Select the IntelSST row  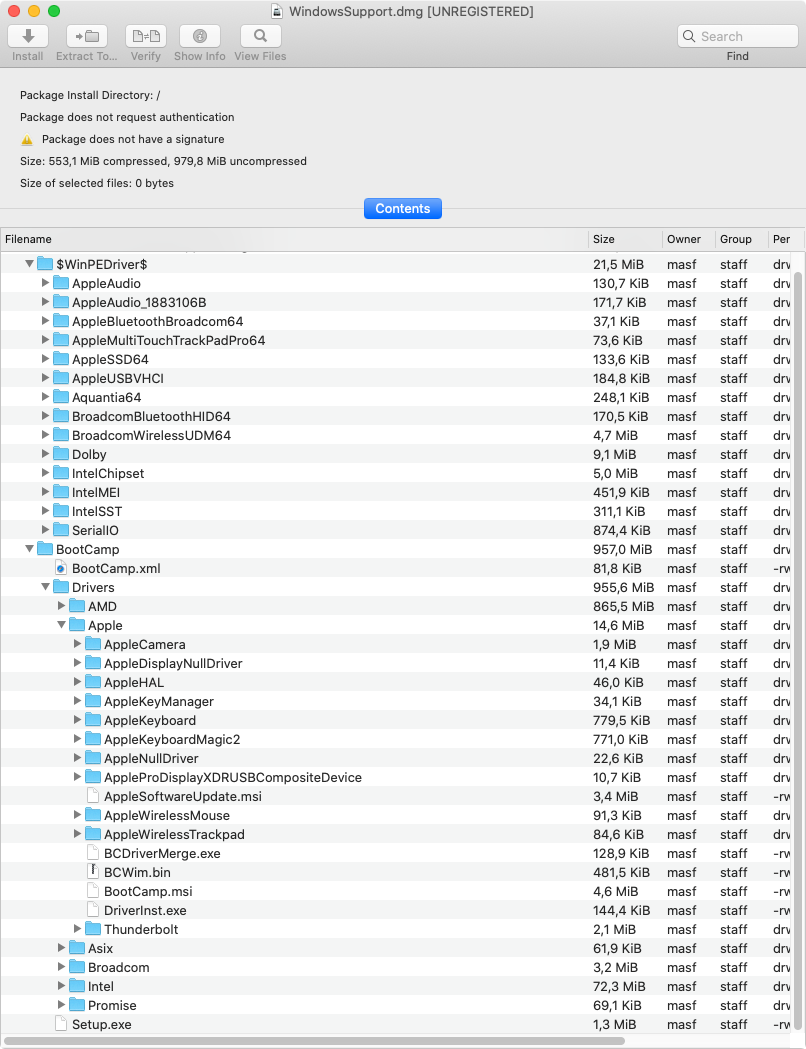tap(396, 511)
